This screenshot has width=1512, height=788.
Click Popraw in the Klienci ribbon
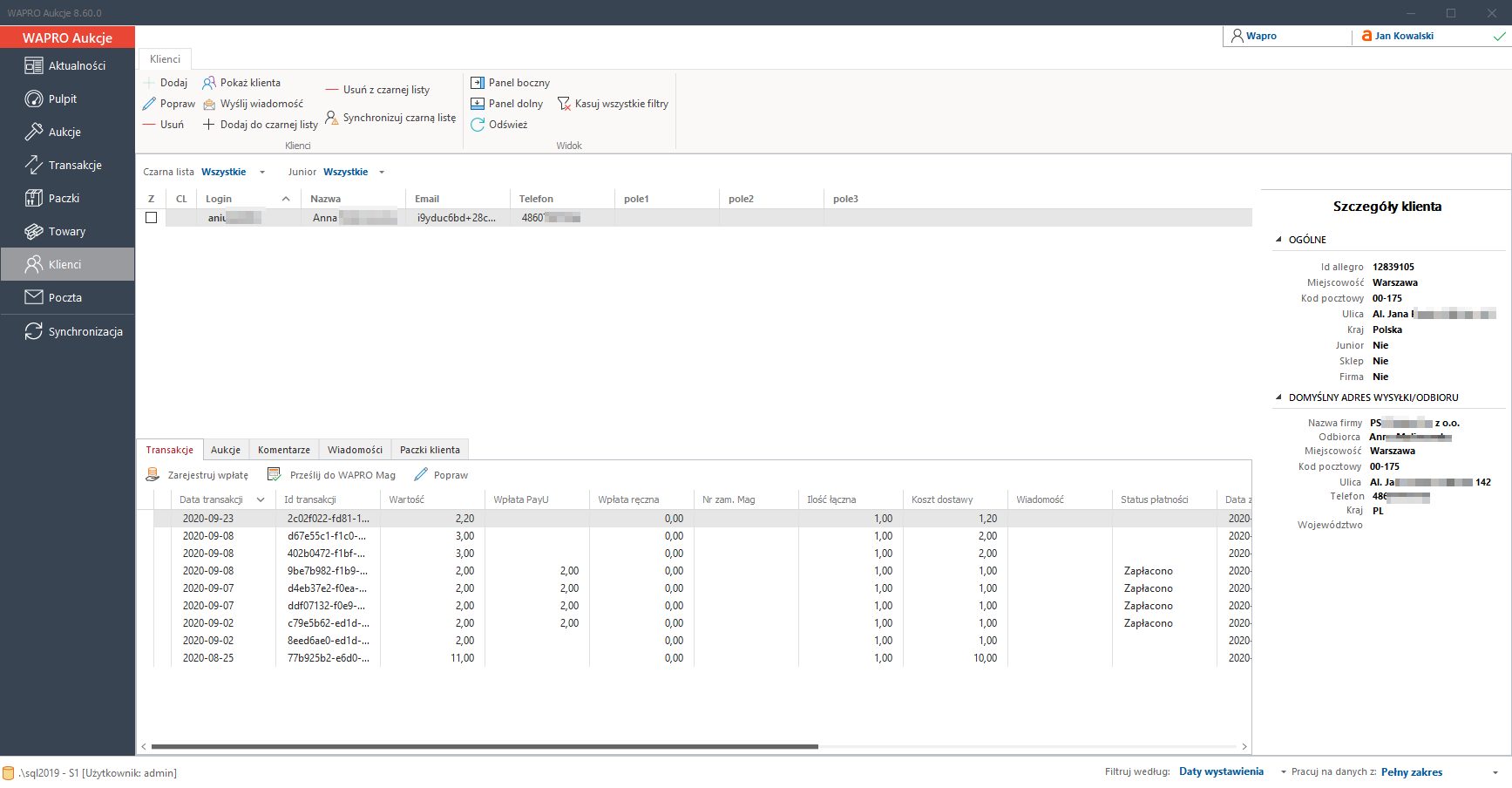[169, 104]
